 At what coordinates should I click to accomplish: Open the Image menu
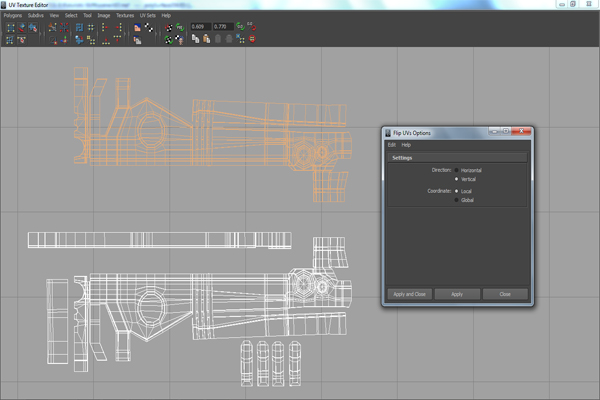(x=104, y=16)
